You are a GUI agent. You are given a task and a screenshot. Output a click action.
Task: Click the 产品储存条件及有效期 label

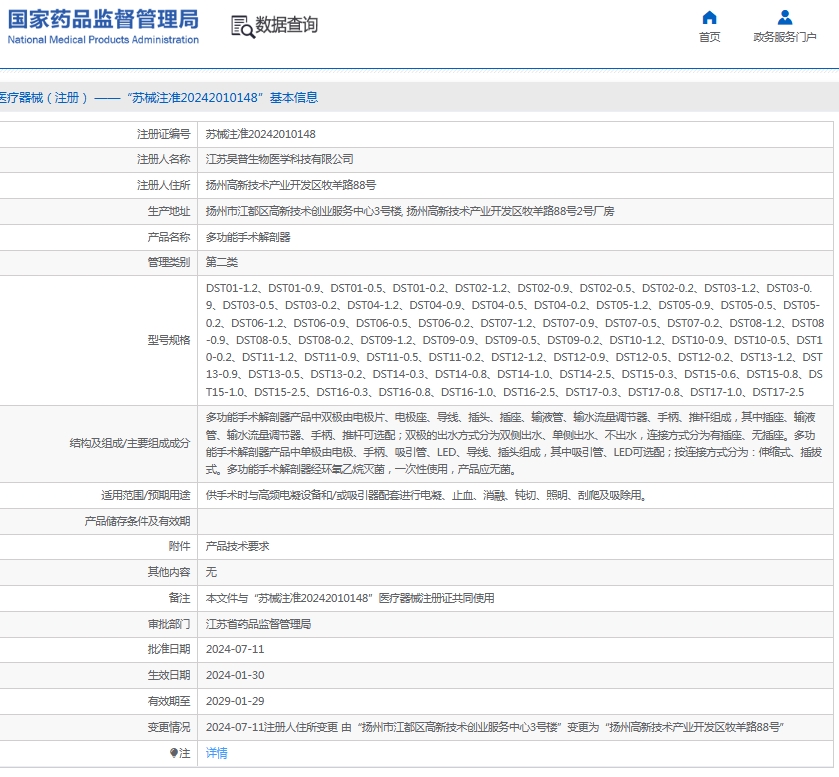(138, 521)
